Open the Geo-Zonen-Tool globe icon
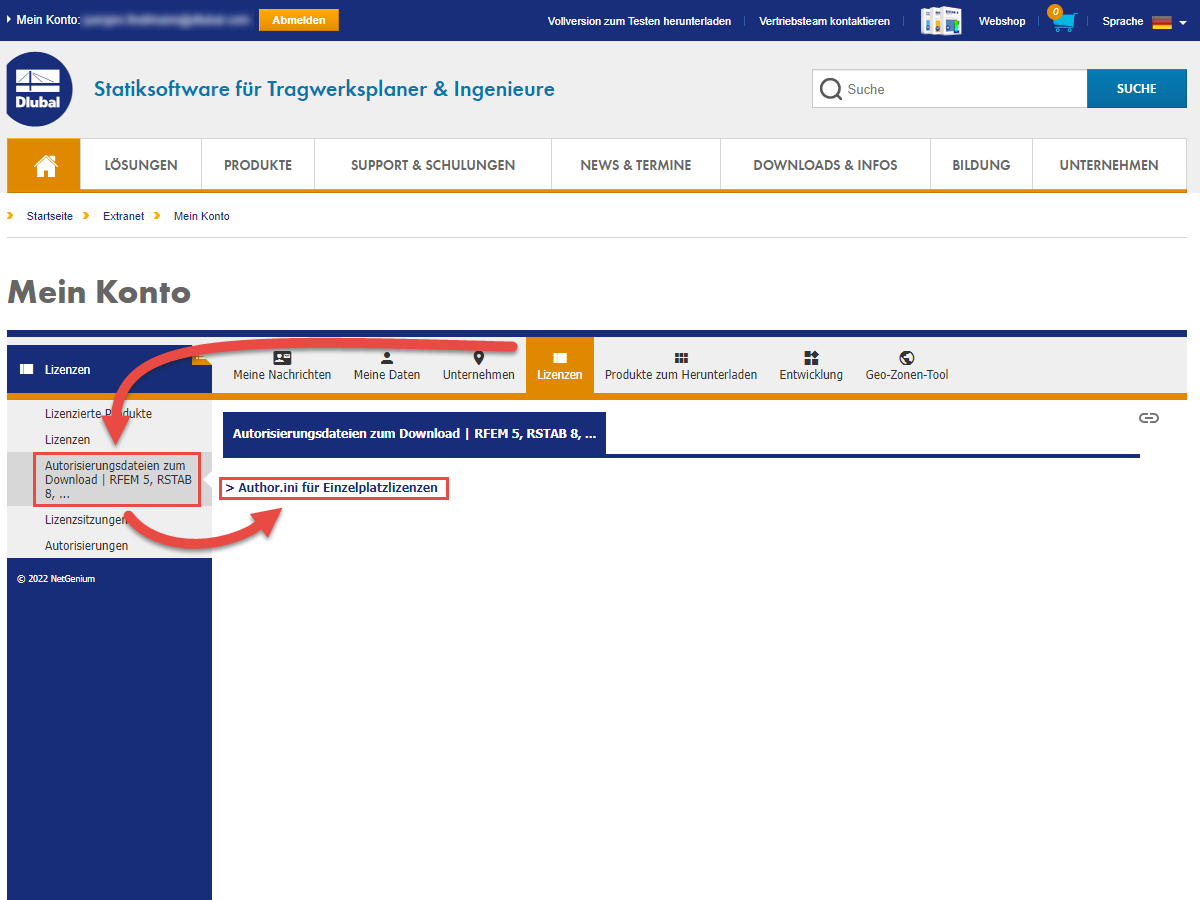Image resolution: width=1200 pixels, height=900 pixels. [907, 356]
